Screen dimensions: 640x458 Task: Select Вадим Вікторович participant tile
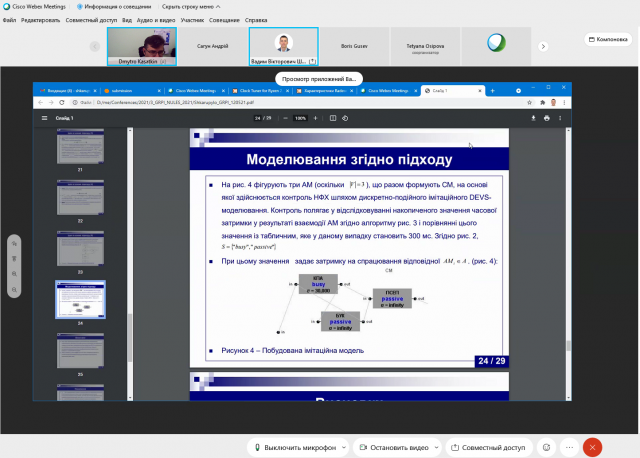(x=284, y=46)
